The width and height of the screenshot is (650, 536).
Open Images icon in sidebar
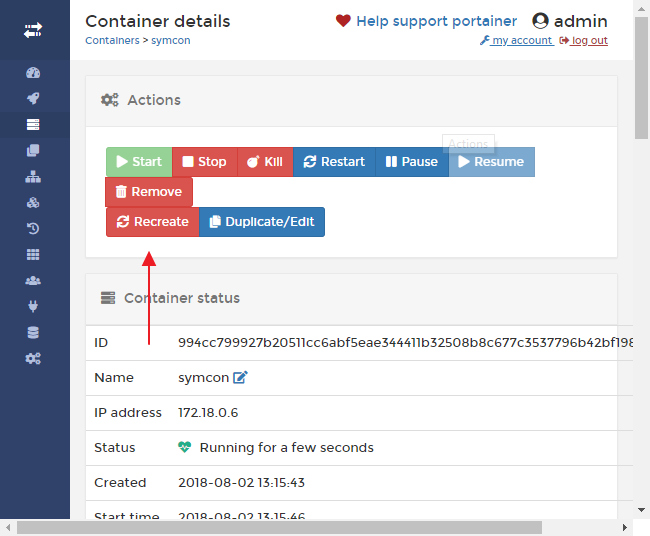tap(33, 150)
